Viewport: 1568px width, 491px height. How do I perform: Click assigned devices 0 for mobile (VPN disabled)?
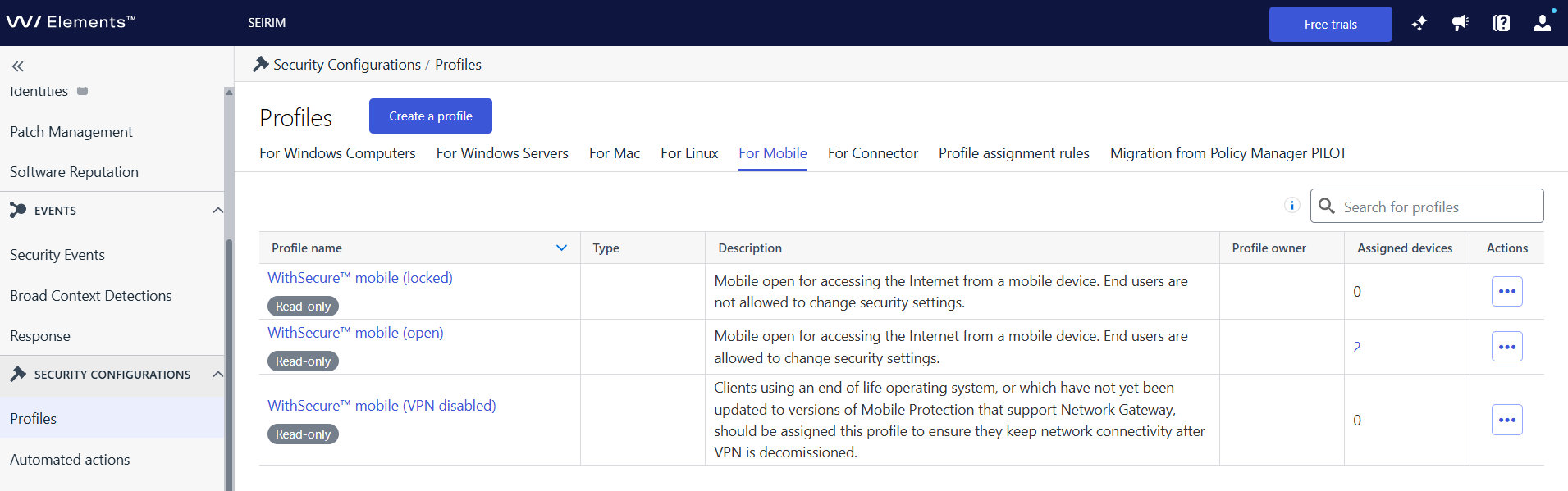click(1357, 421)
